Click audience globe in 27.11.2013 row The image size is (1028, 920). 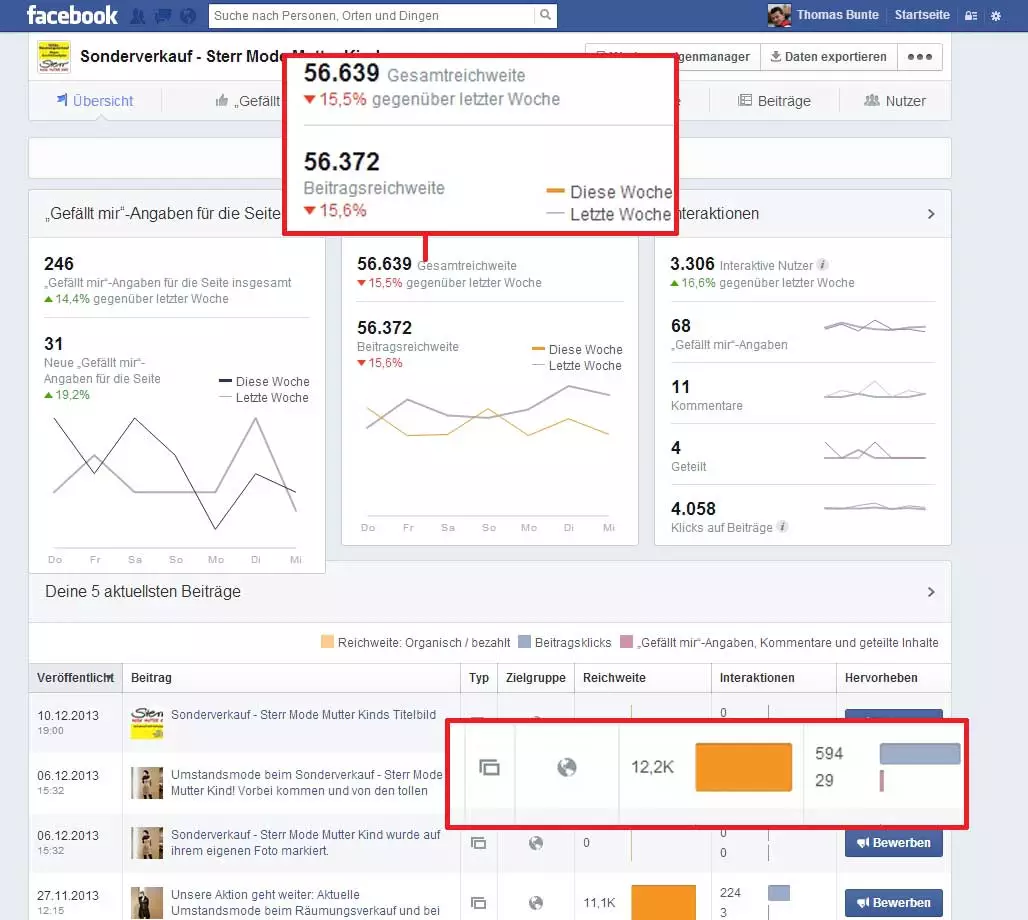pyautogui.click(x=536, y=904)
